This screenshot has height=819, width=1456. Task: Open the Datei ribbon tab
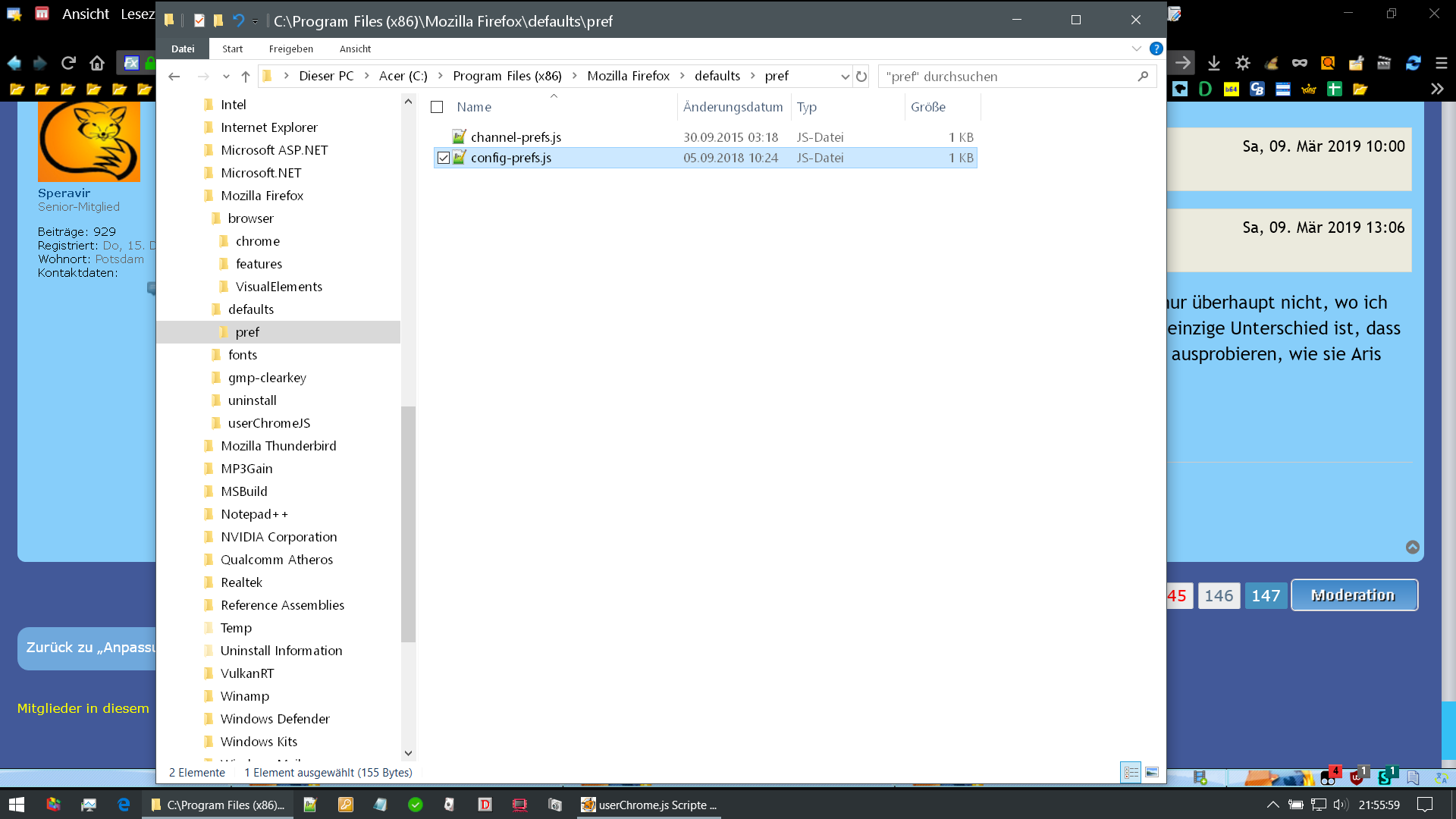tap(183, 49)
